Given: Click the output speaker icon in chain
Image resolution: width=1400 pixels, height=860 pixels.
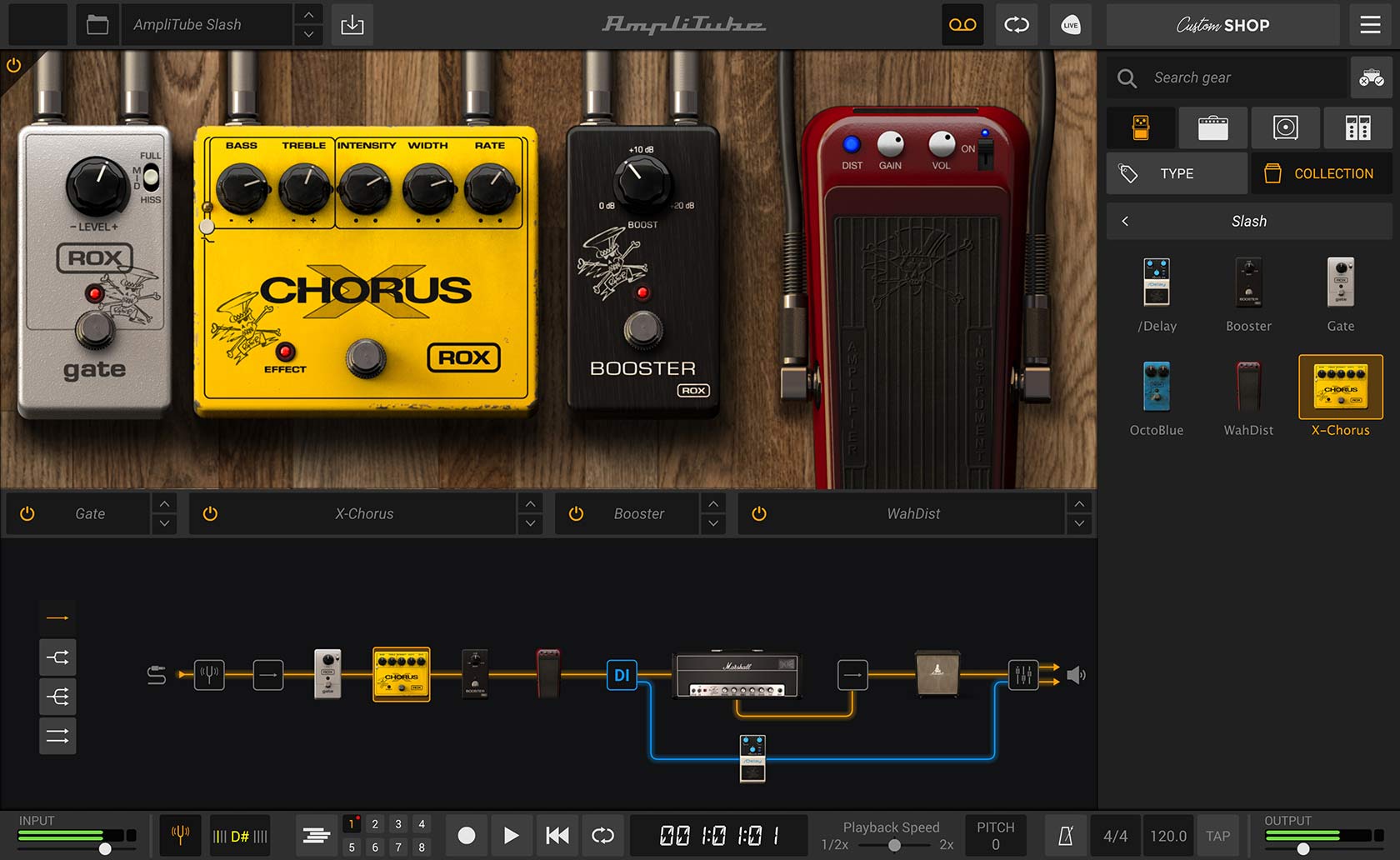Looking at the screenshot, I should [1077, 675].
